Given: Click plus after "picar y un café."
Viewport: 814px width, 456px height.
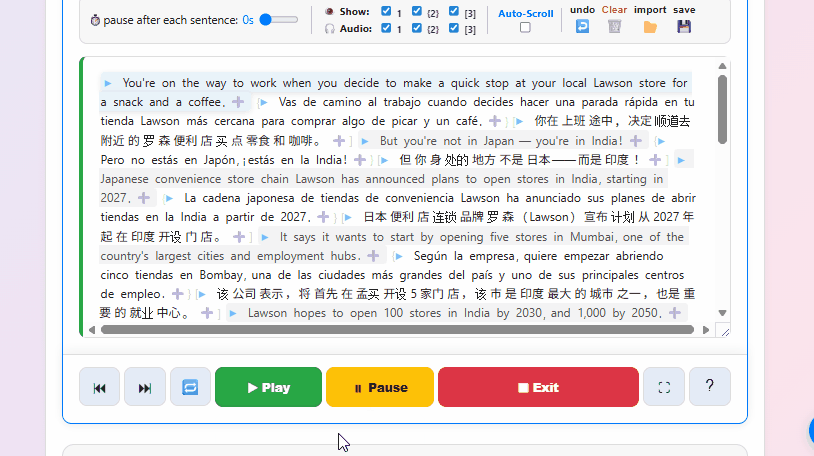Looking at the screenshot, I should (x=495, y=121).
